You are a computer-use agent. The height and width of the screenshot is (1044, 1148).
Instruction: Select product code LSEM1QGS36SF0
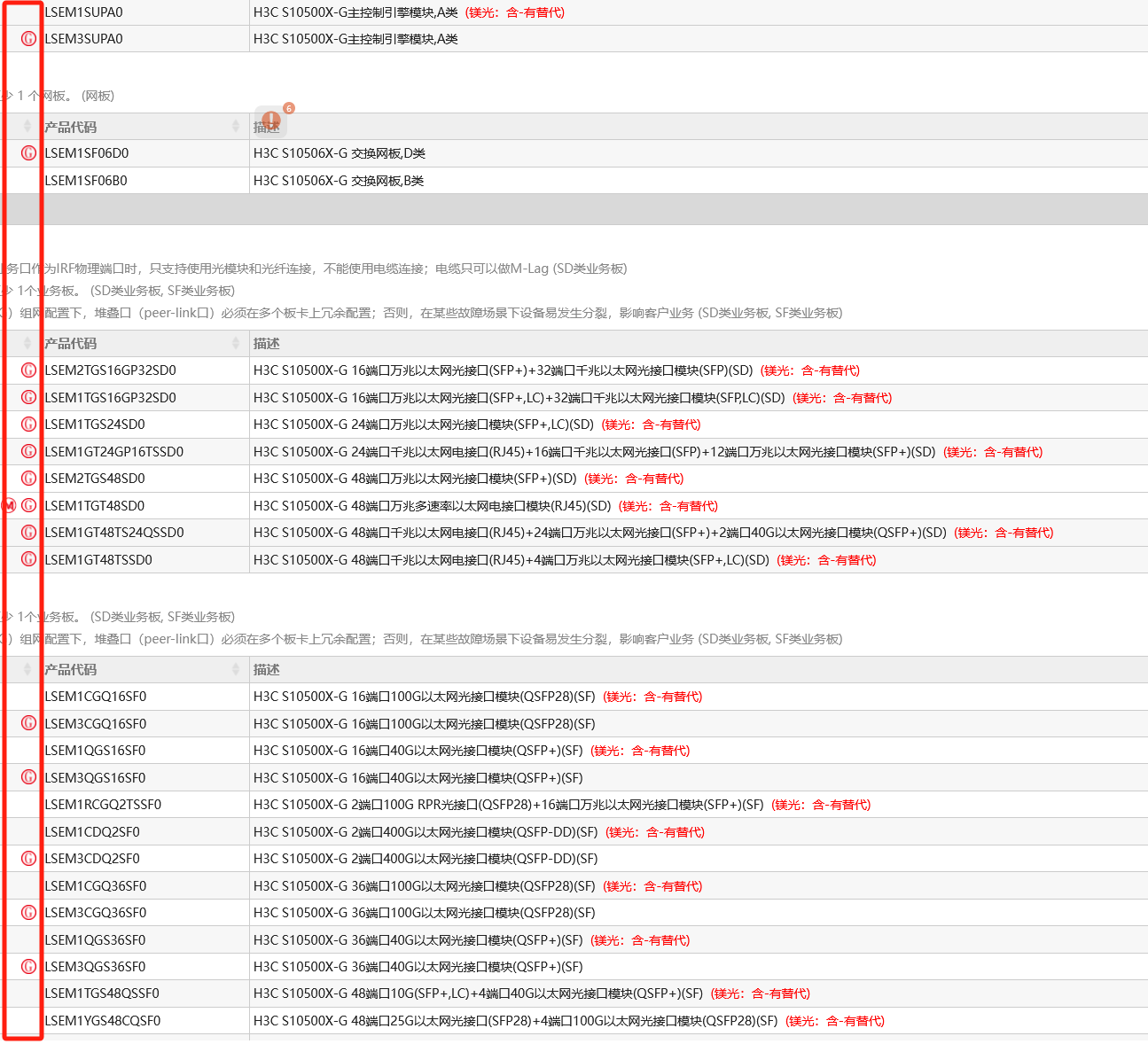tap(95, 940)
